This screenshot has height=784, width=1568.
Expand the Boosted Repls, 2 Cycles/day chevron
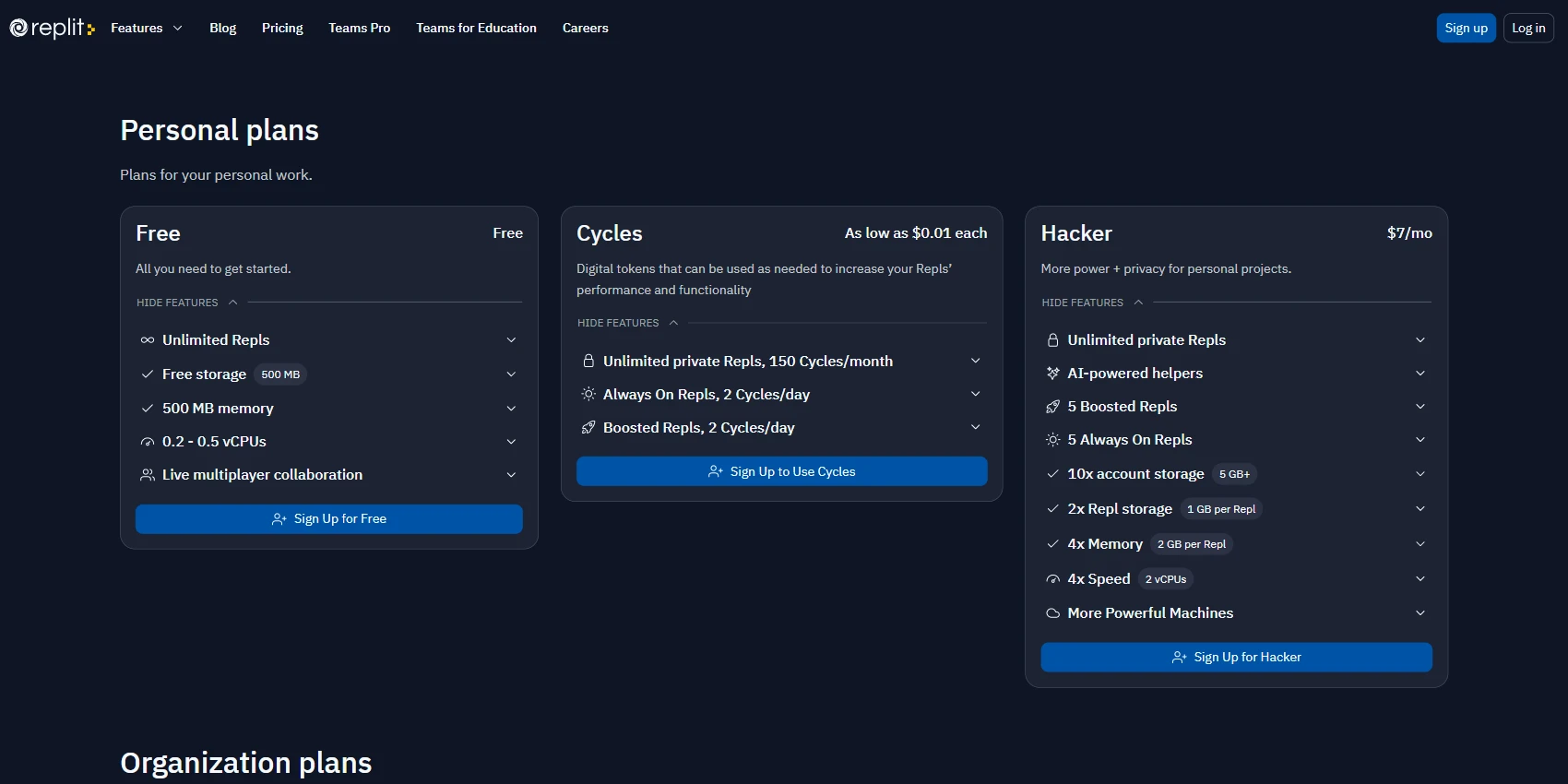(x=976, y=427)
